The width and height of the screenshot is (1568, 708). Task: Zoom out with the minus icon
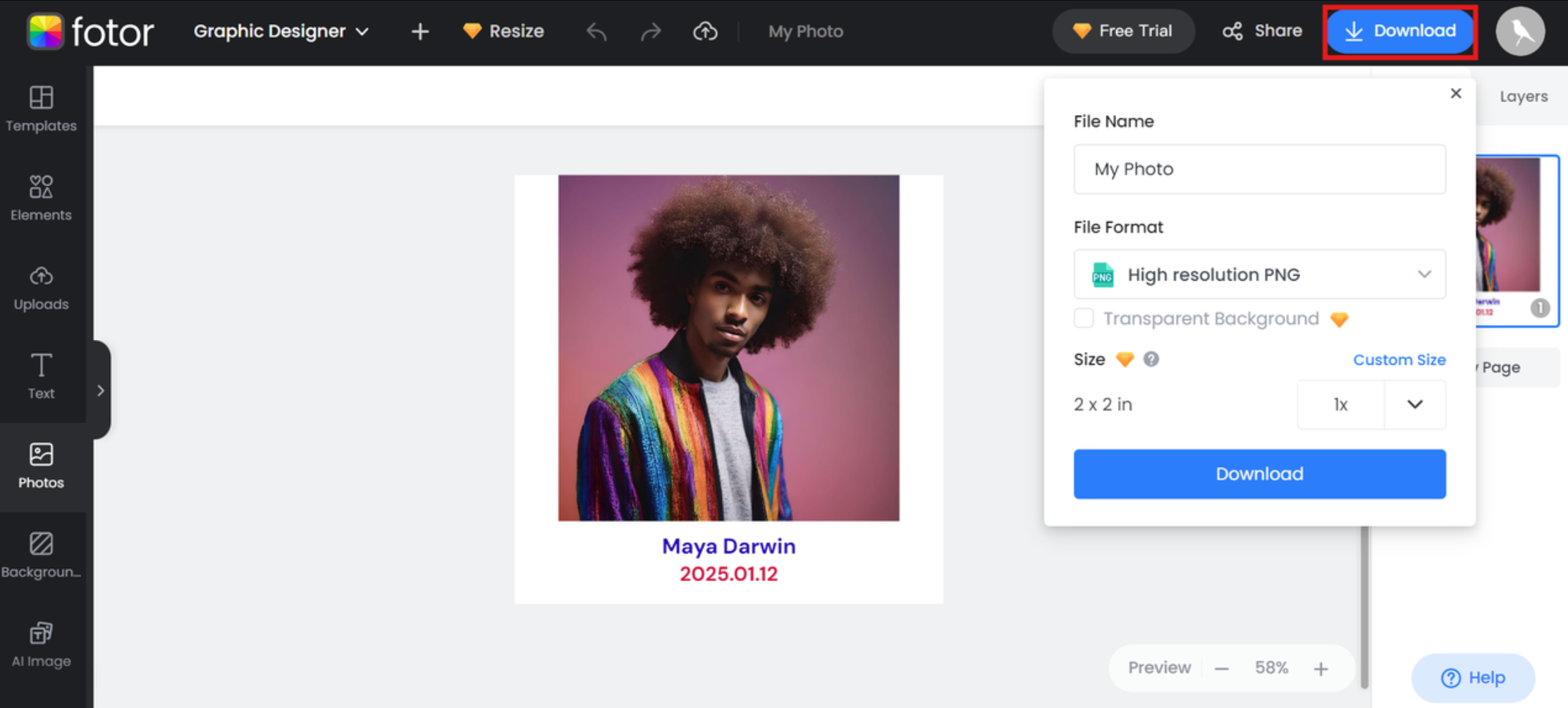[1222, 669]
